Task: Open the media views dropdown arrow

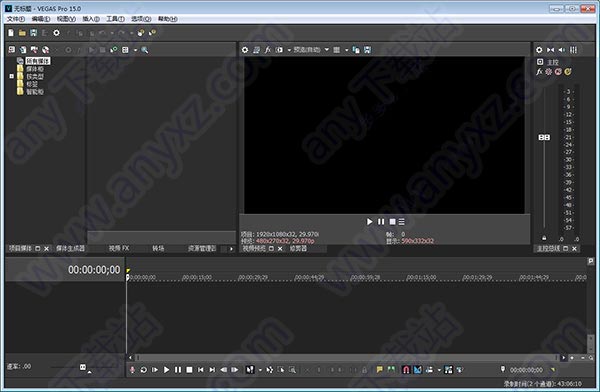Action: tap(135, 50)
